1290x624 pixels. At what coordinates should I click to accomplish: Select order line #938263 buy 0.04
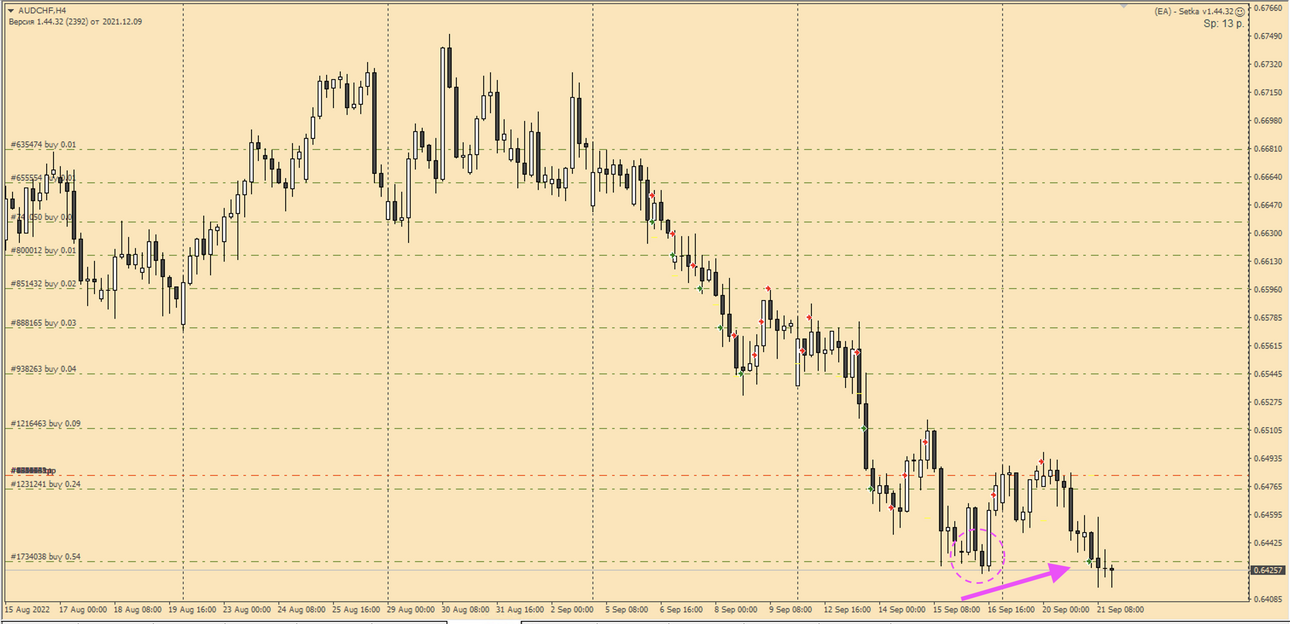(x=43, y=368)
